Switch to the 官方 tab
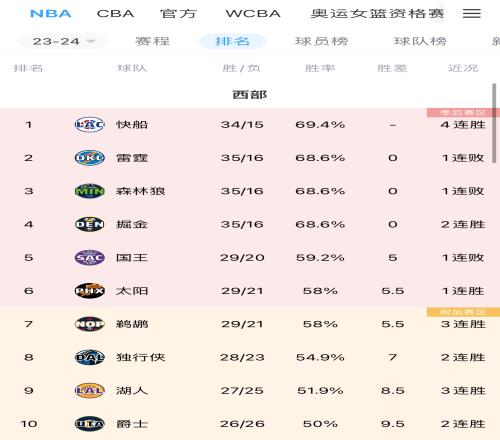 click(x=179, y=14)
